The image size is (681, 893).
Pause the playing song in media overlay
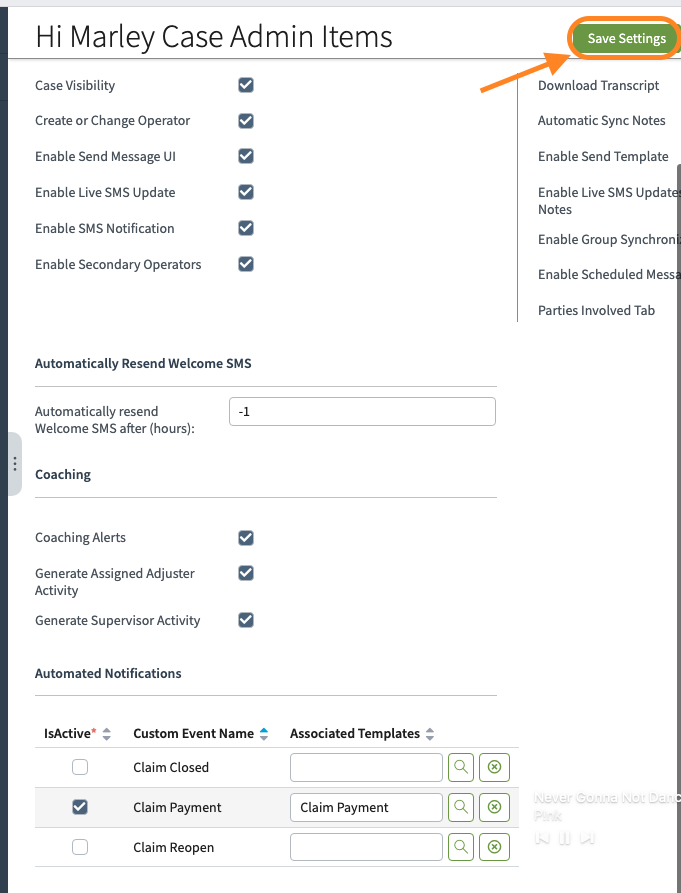pos(565,838)
